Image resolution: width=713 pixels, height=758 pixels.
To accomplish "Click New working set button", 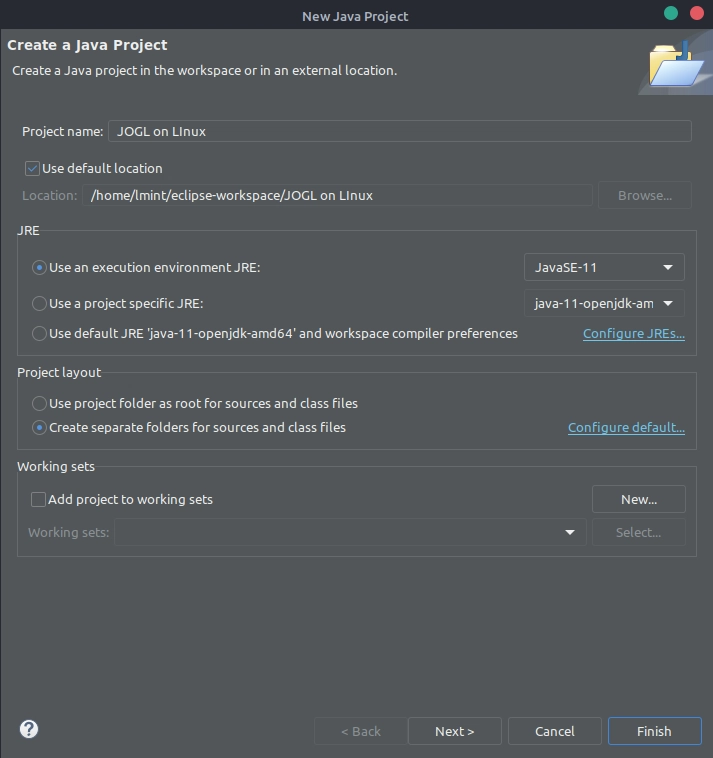I will click(639, 499).
